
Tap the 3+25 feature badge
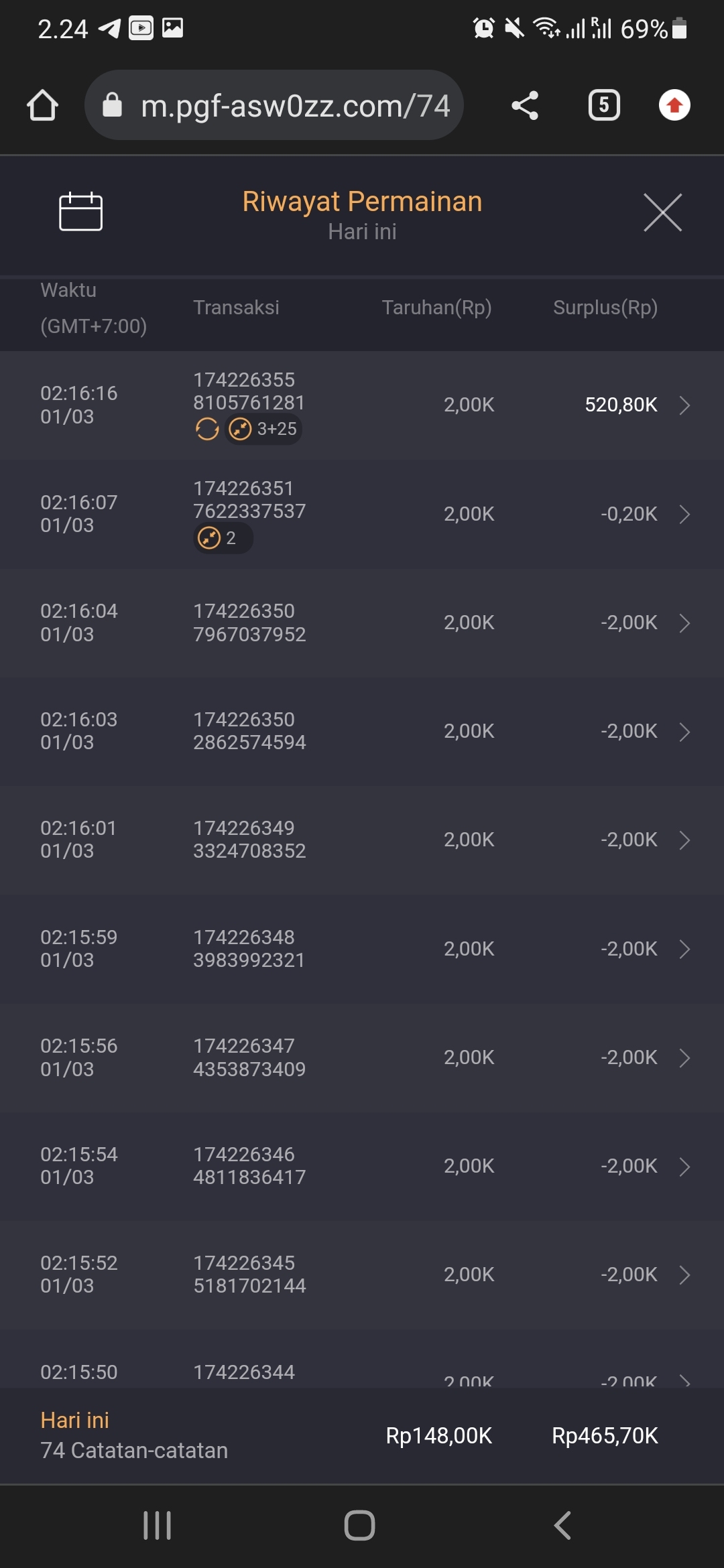263,429
